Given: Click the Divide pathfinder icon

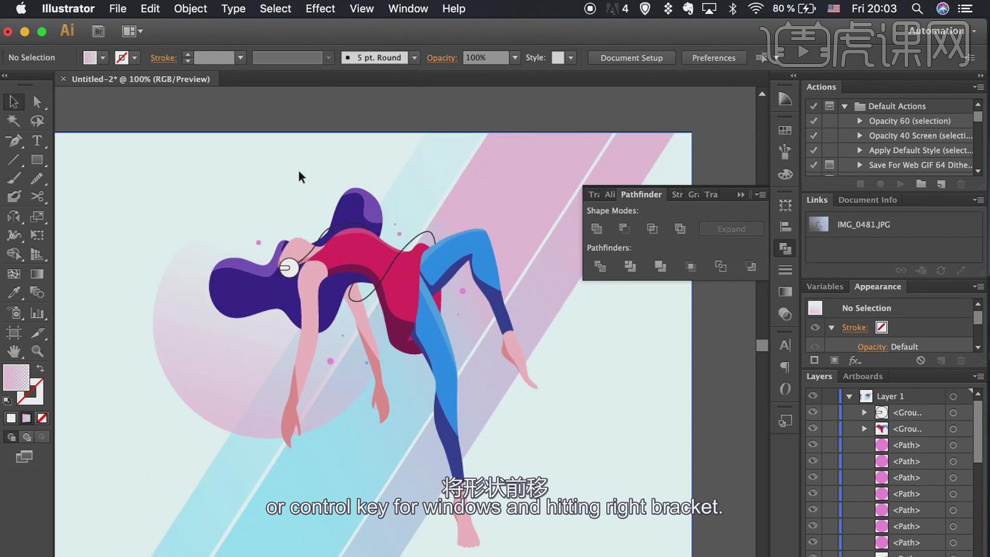Looking at the screenshot, I should point(600,267).
